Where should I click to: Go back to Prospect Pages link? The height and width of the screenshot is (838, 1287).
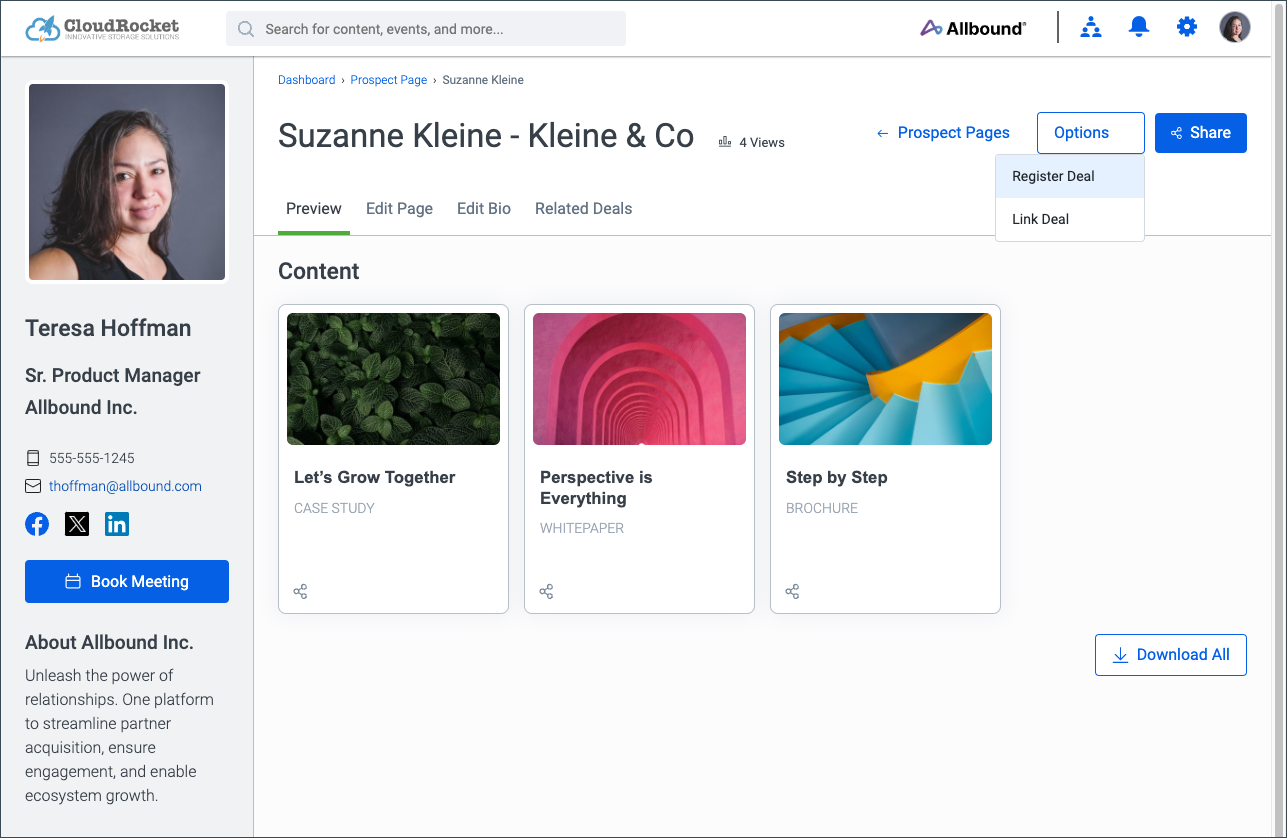[943, 133]
